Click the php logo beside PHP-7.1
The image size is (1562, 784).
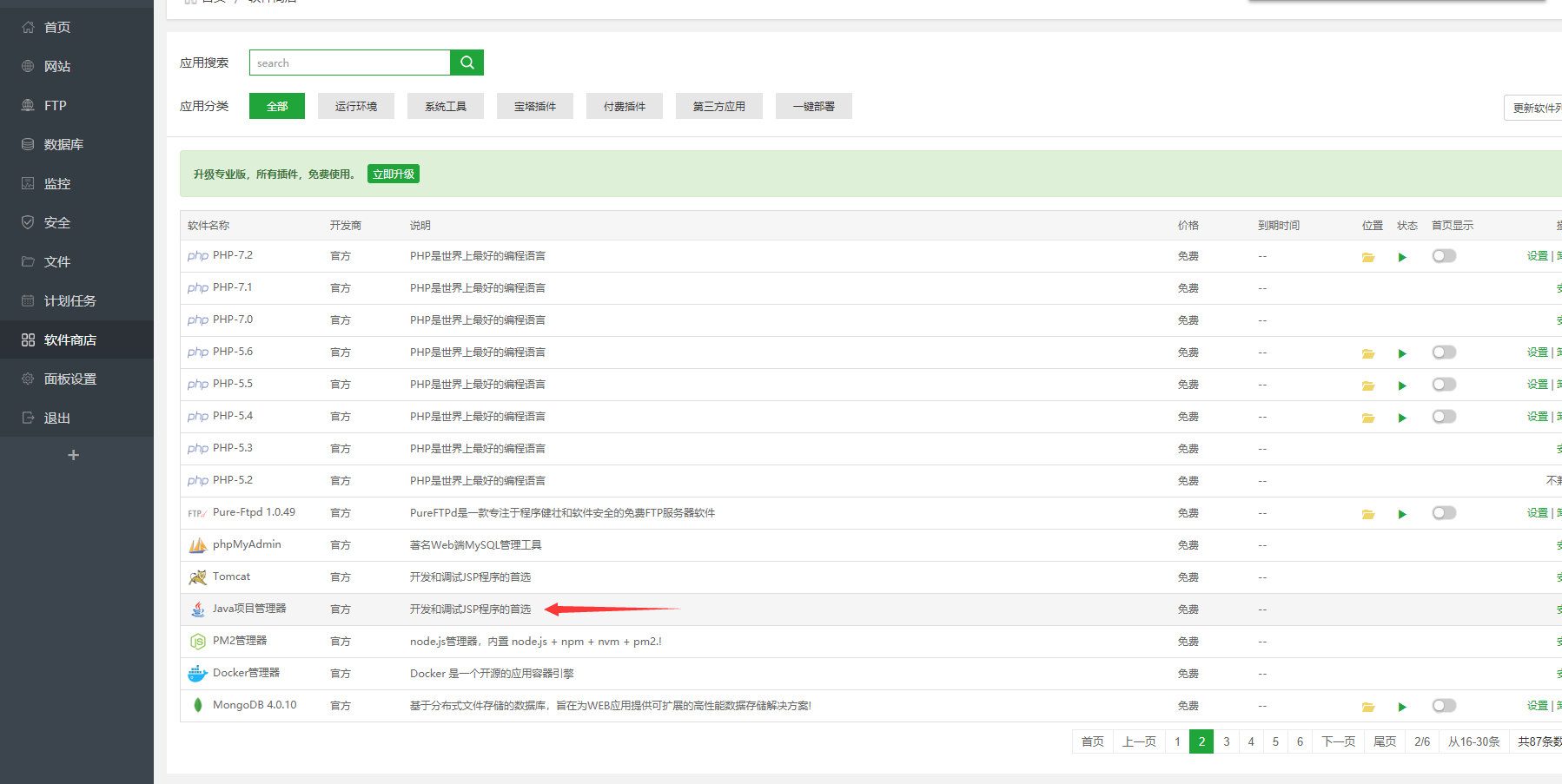pos(198,288)
